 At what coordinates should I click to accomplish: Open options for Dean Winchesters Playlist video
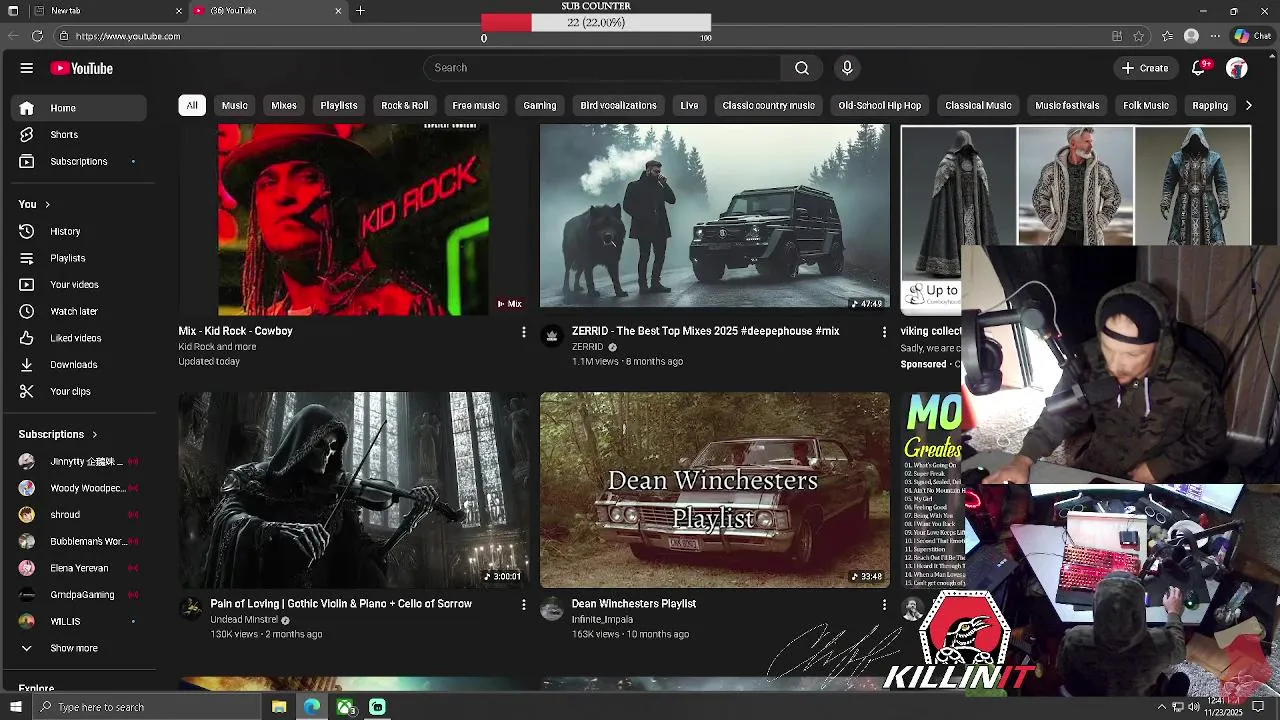[x=884, y=605]
